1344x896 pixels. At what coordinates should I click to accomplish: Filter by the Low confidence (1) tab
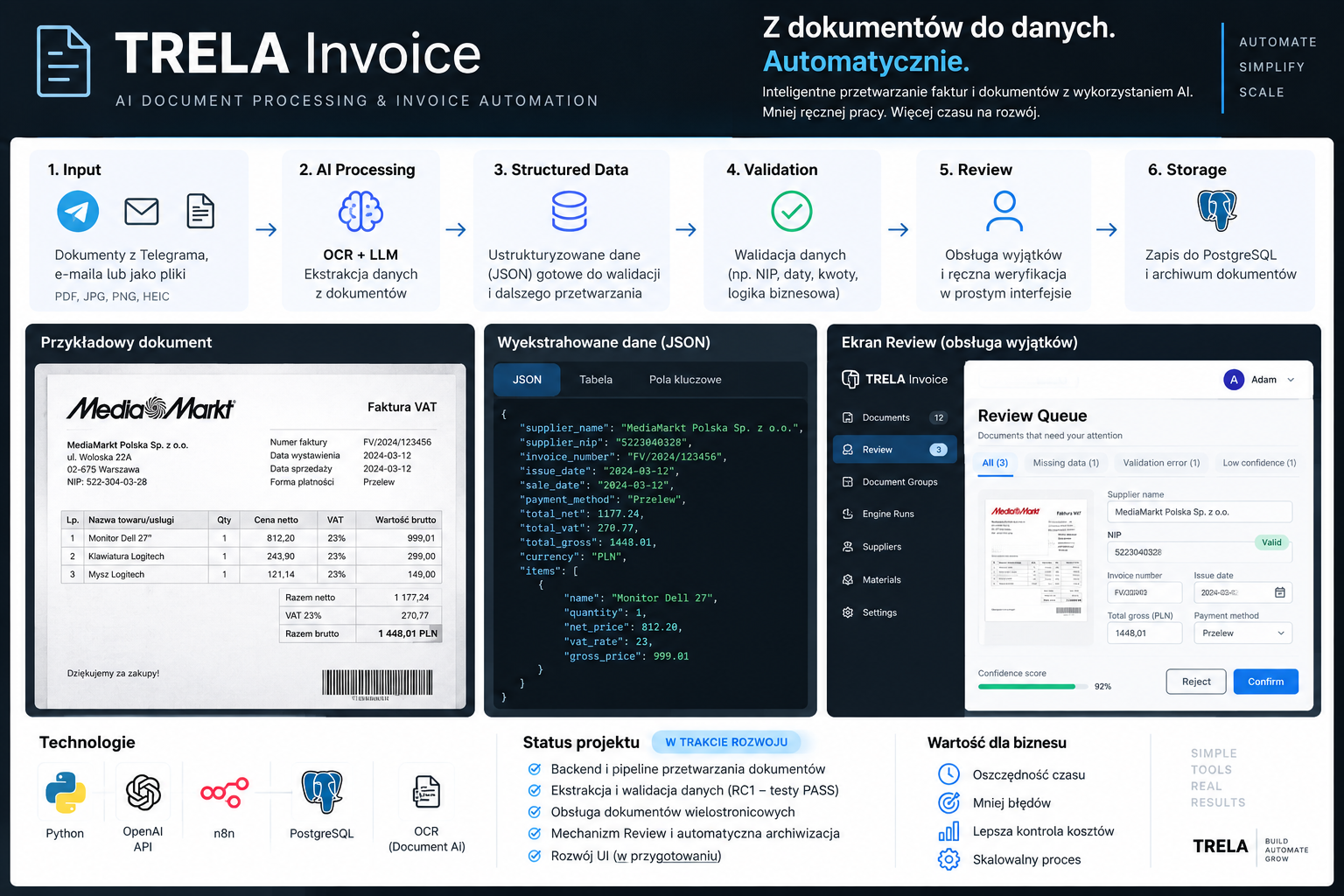[1259, 463]
